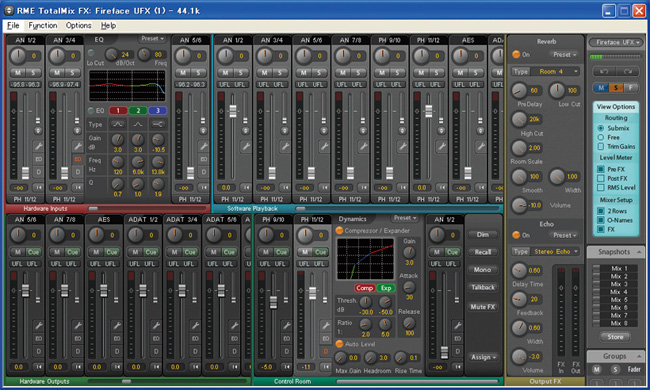
Task: Collapse the Groups panel
Action: pyautogui.click(x=640, y=356)
